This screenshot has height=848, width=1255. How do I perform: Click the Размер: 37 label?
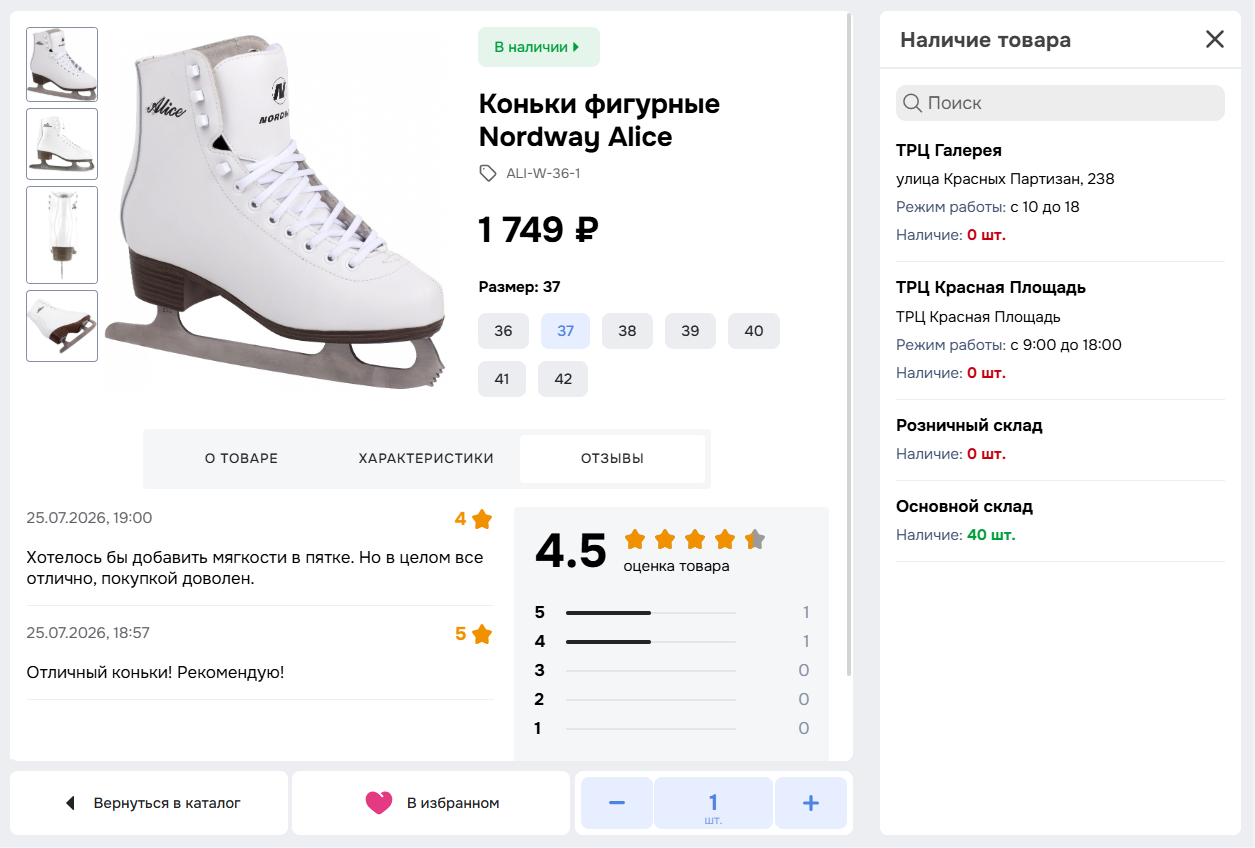tap(519, 287)
